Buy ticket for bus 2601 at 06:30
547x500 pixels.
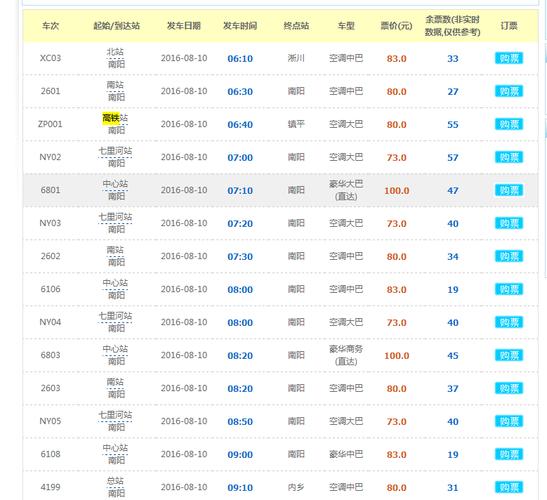[509, 91]
